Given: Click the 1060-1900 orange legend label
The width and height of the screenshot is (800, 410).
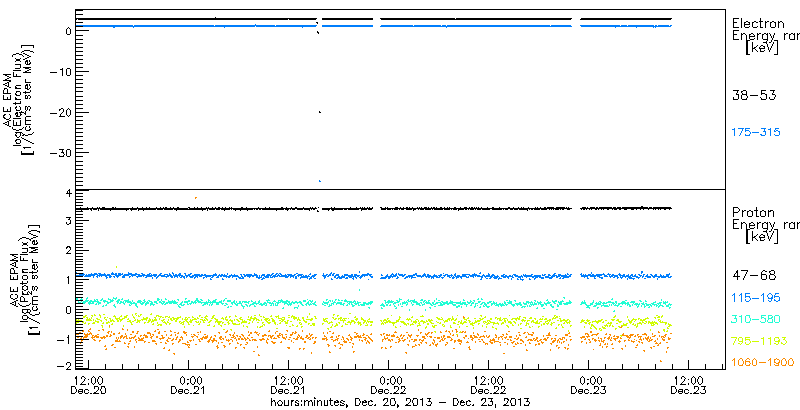Looking at the screenshot, I should pos(763,363).
